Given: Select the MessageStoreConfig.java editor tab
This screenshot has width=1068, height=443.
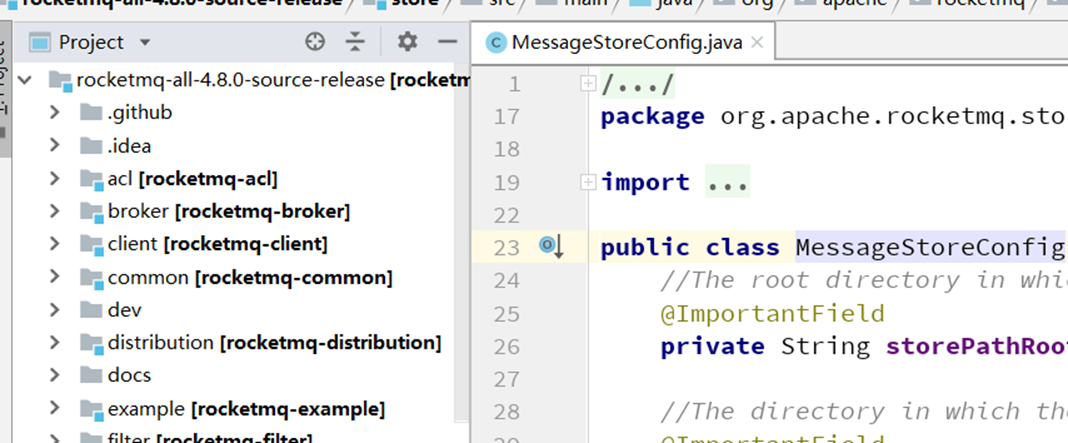Looking at the screenshot, I should (x=624, y=43).
